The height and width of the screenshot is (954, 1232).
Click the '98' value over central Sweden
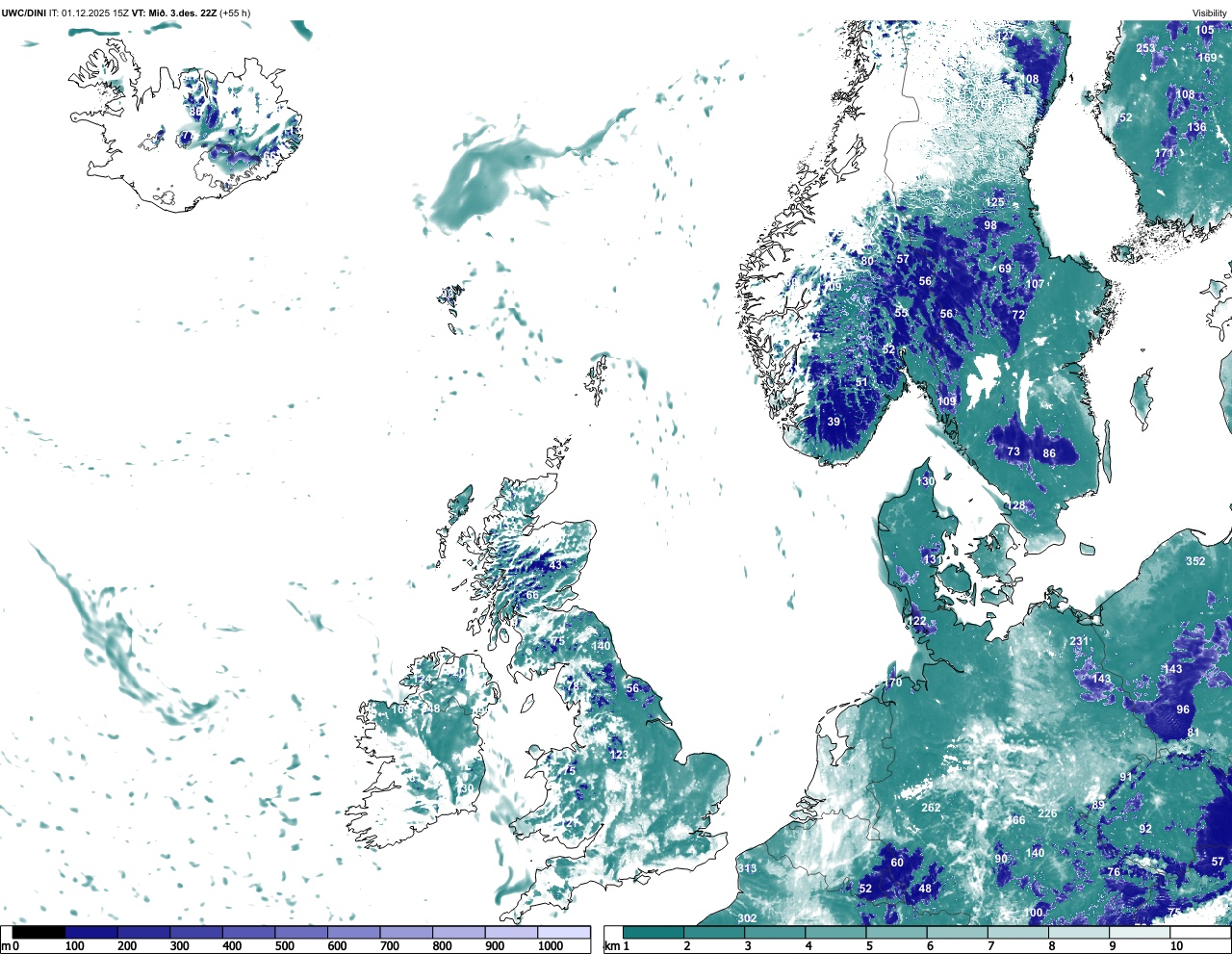coord(990,225)
